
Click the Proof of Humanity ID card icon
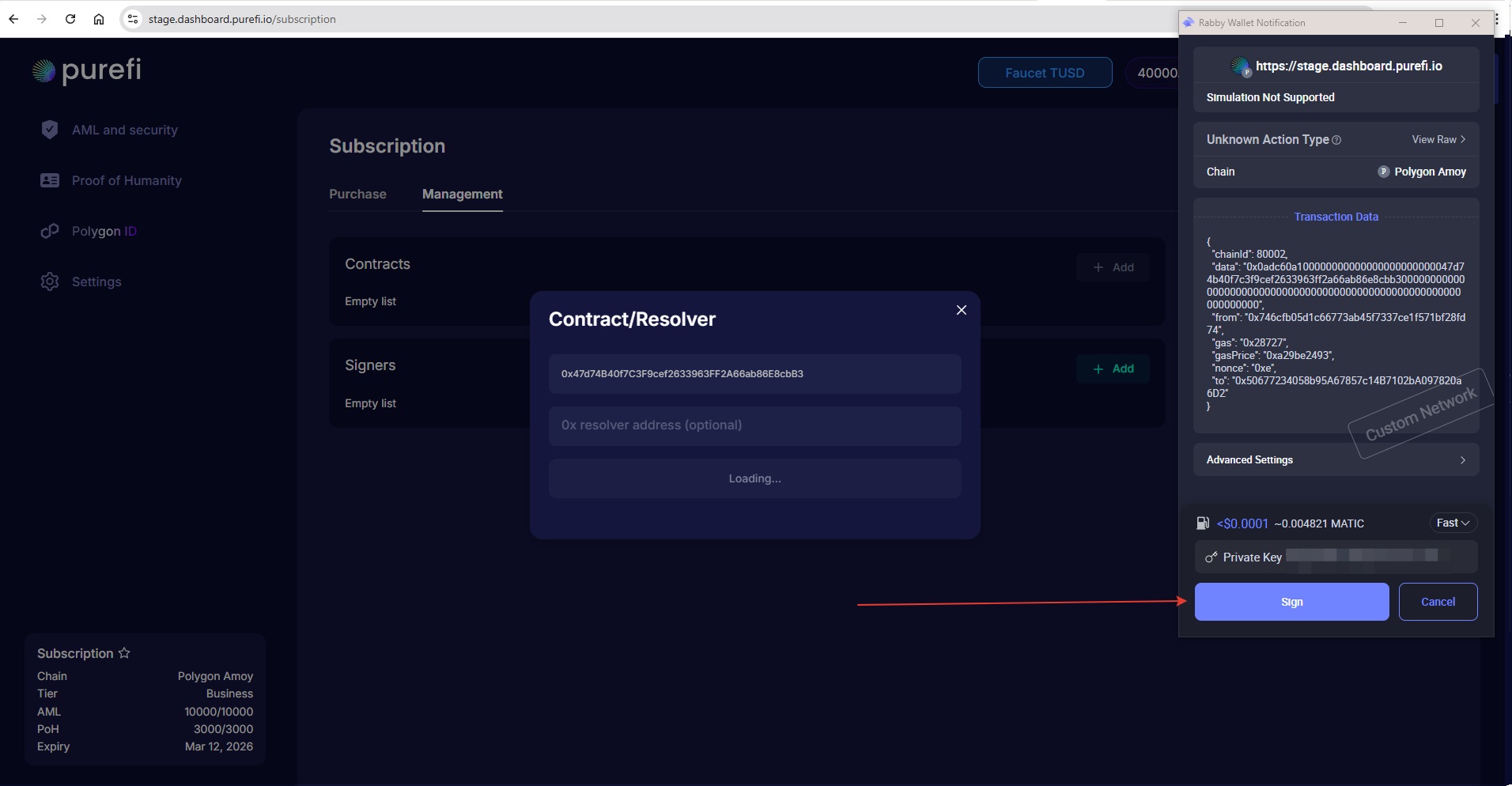click(49, 180)
